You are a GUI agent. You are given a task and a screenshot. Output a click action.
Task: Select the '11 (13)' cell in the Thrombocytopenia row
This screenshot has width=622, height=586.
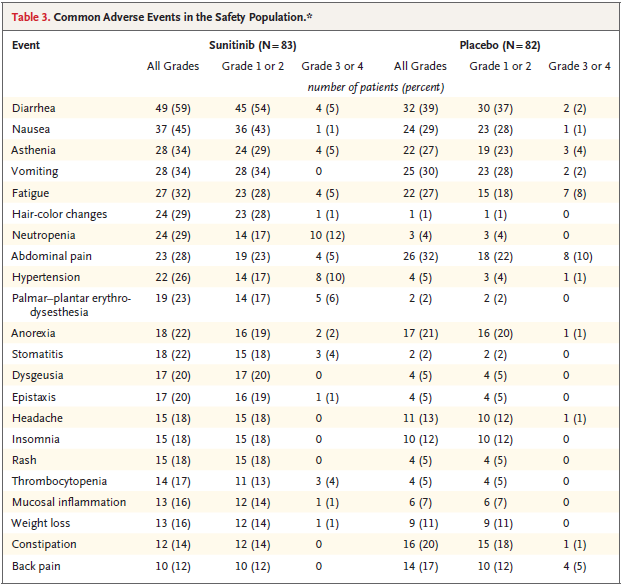[x=253, y=481]
